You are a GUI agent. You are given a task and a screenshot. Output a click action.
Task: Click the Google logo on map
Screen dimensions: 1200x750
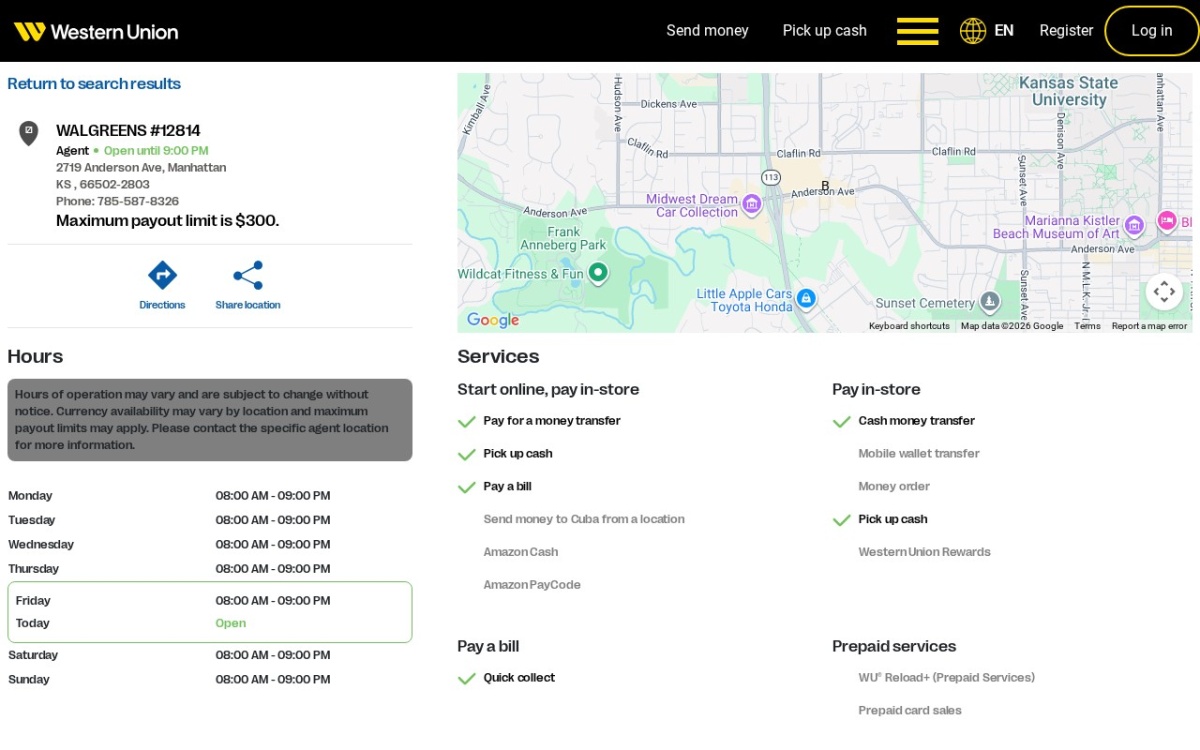coord(493,320)
